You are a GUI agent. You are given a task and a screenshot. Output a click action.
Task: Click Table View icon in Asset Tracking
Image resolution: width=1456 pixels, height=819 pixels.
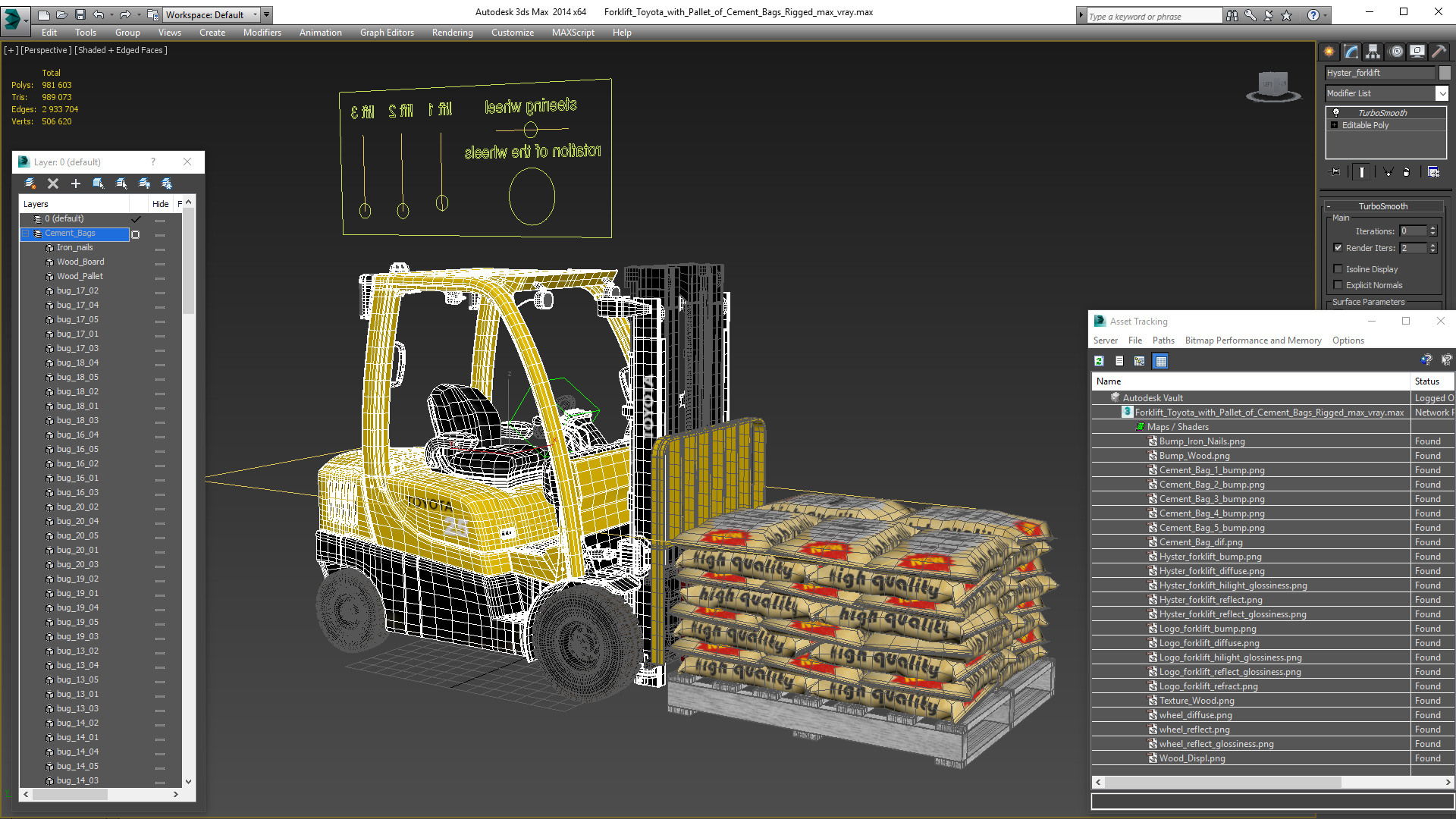[1160, 361]
